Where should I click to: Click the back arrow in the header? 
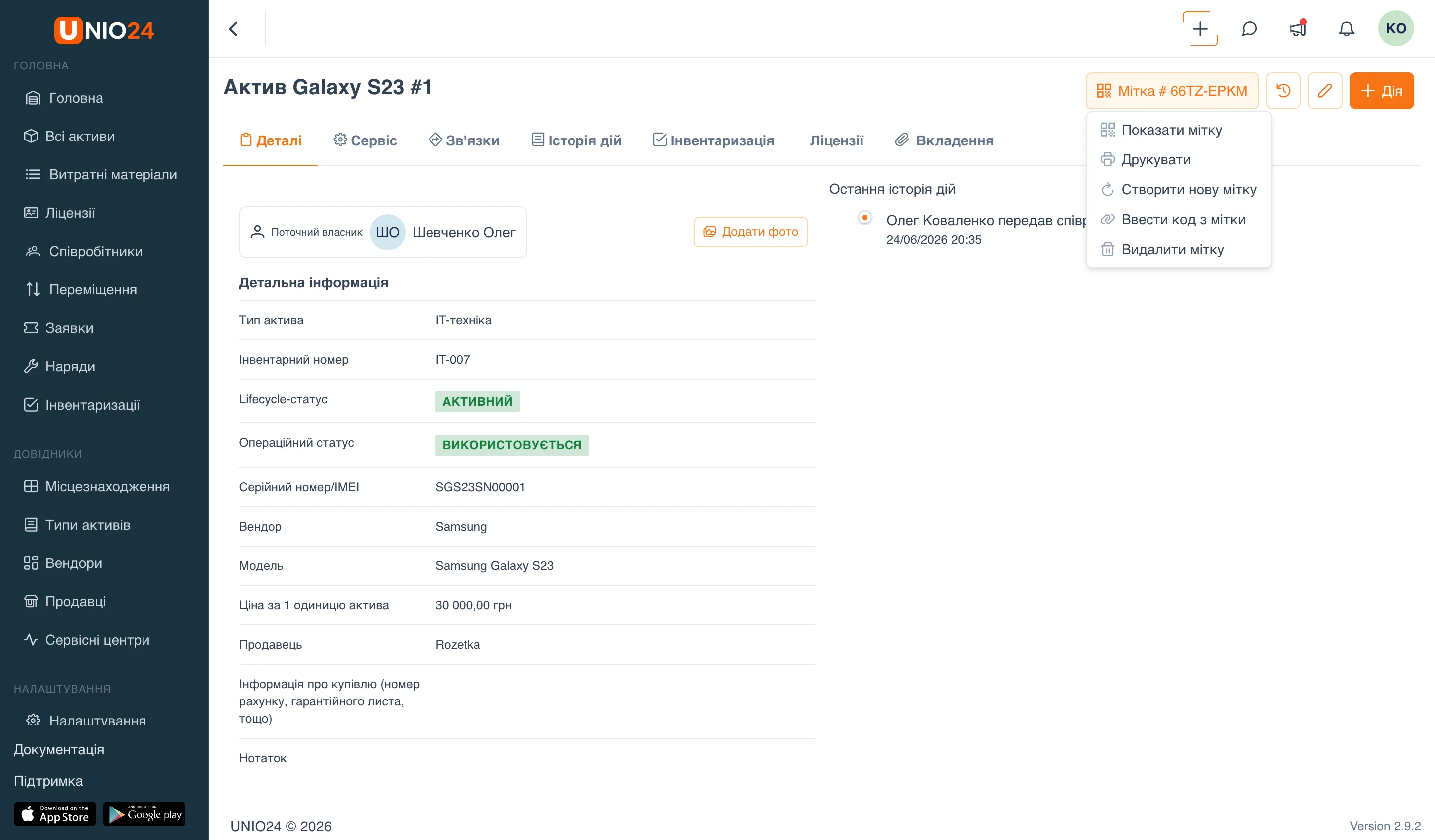click(x=234, y=29)
